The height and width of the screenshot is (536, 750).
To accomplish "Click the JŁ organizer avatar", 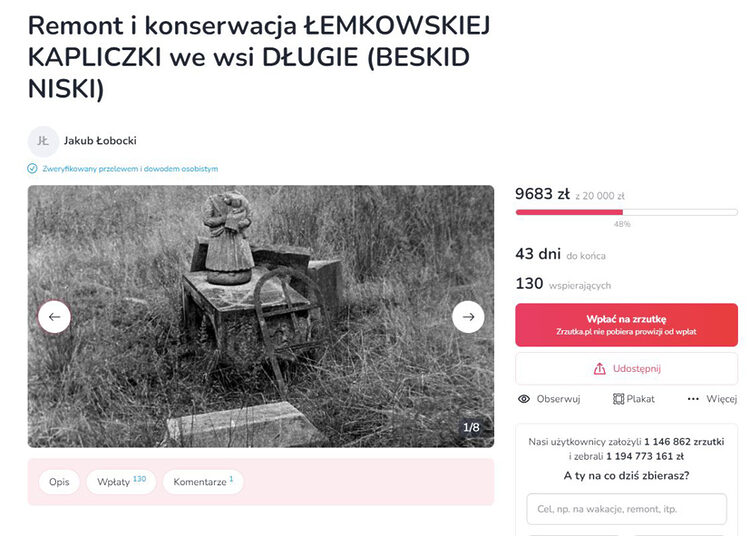I will 43,141.
